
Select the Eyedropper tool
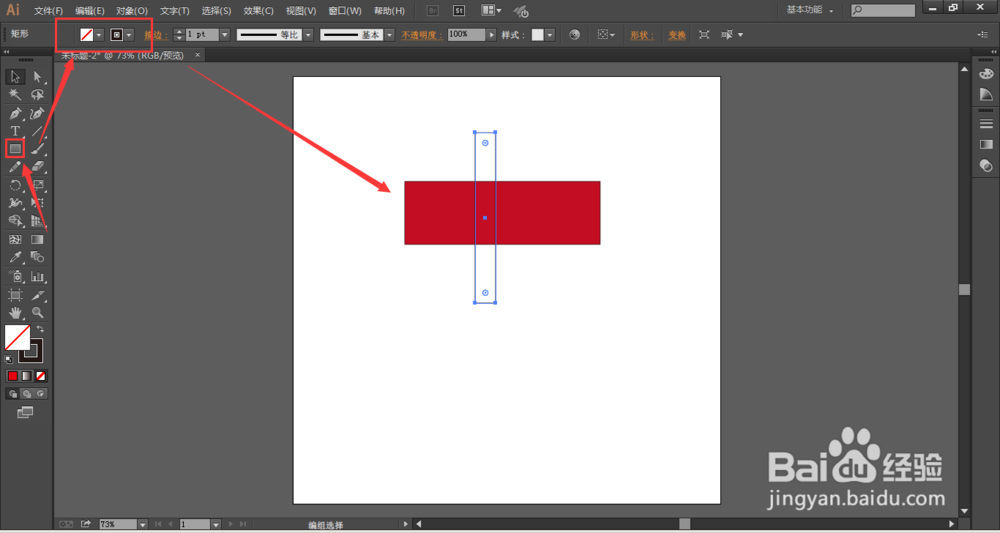point(15,258)
